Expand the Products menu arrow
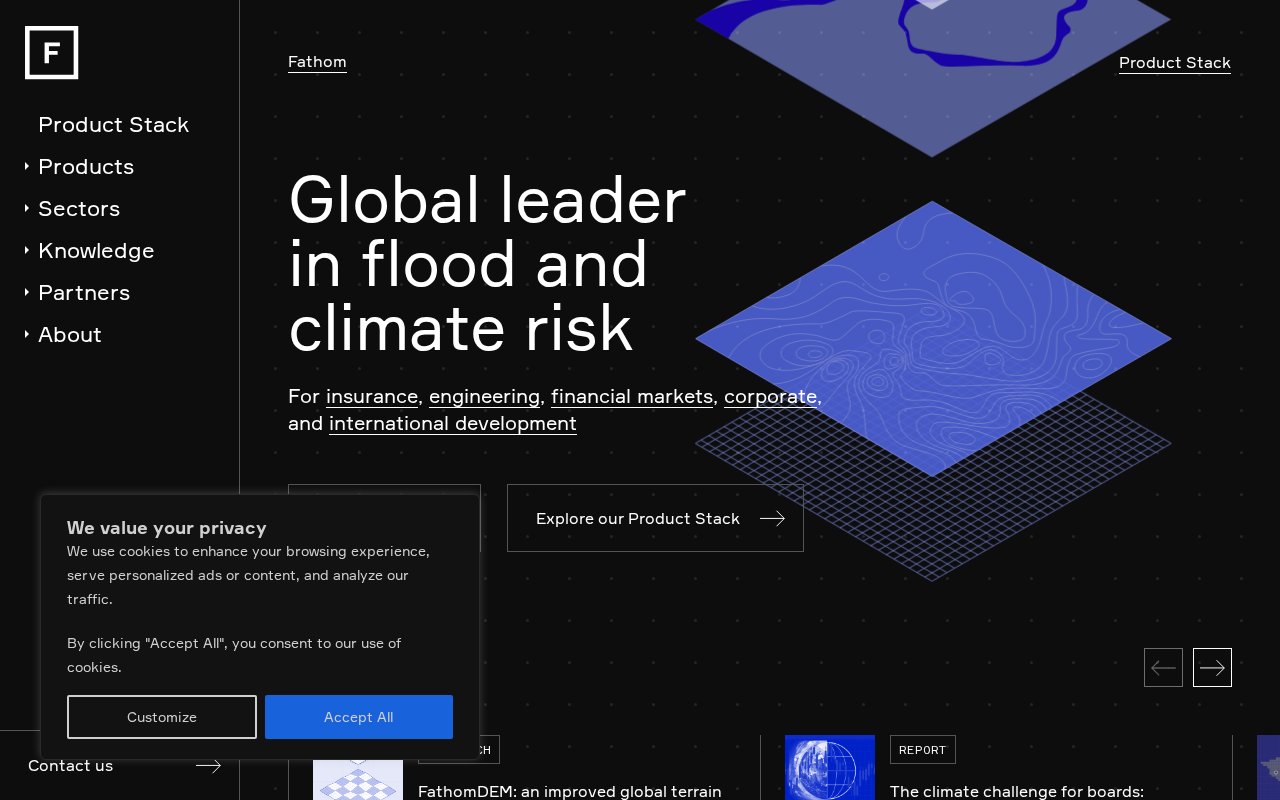This screenshot has width=1280, height=800. point(27,166)
